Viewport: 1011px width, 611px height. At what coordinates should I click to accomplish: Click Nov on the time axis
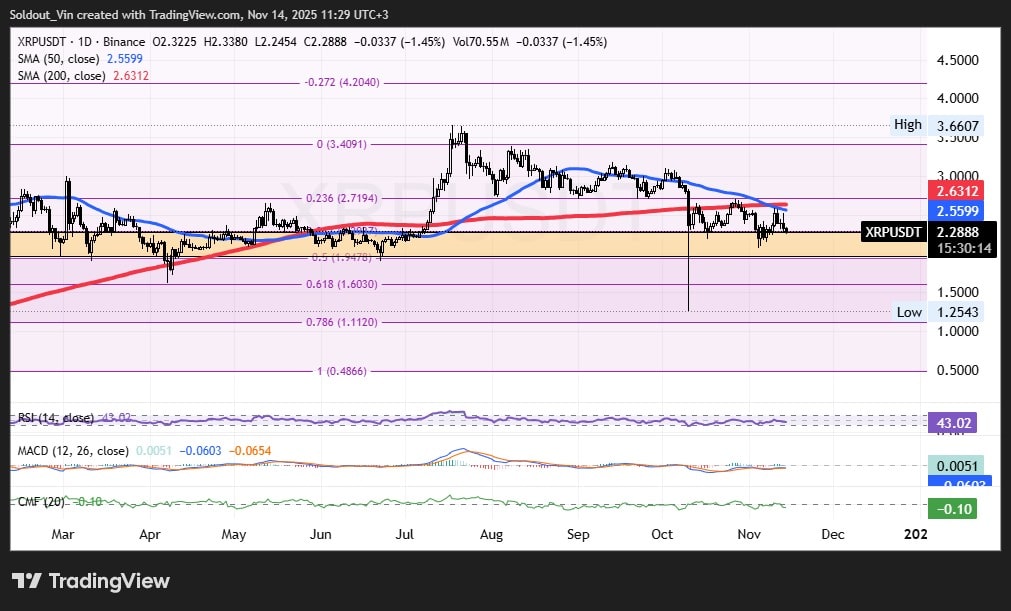click(x=748, y=534)
